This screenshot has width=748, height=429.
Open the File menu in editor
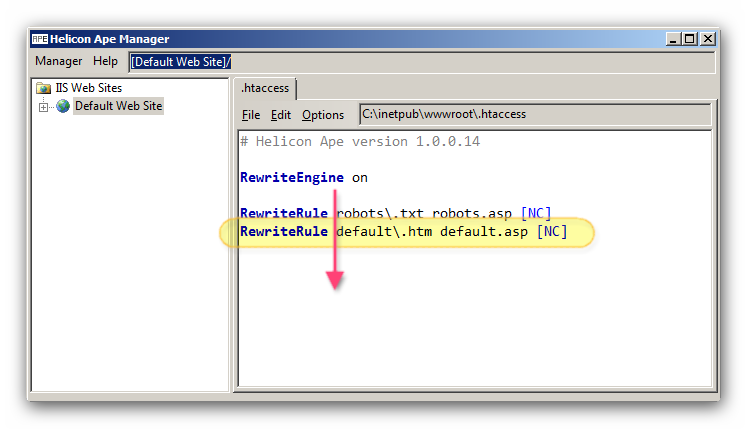tap(251, 115)
